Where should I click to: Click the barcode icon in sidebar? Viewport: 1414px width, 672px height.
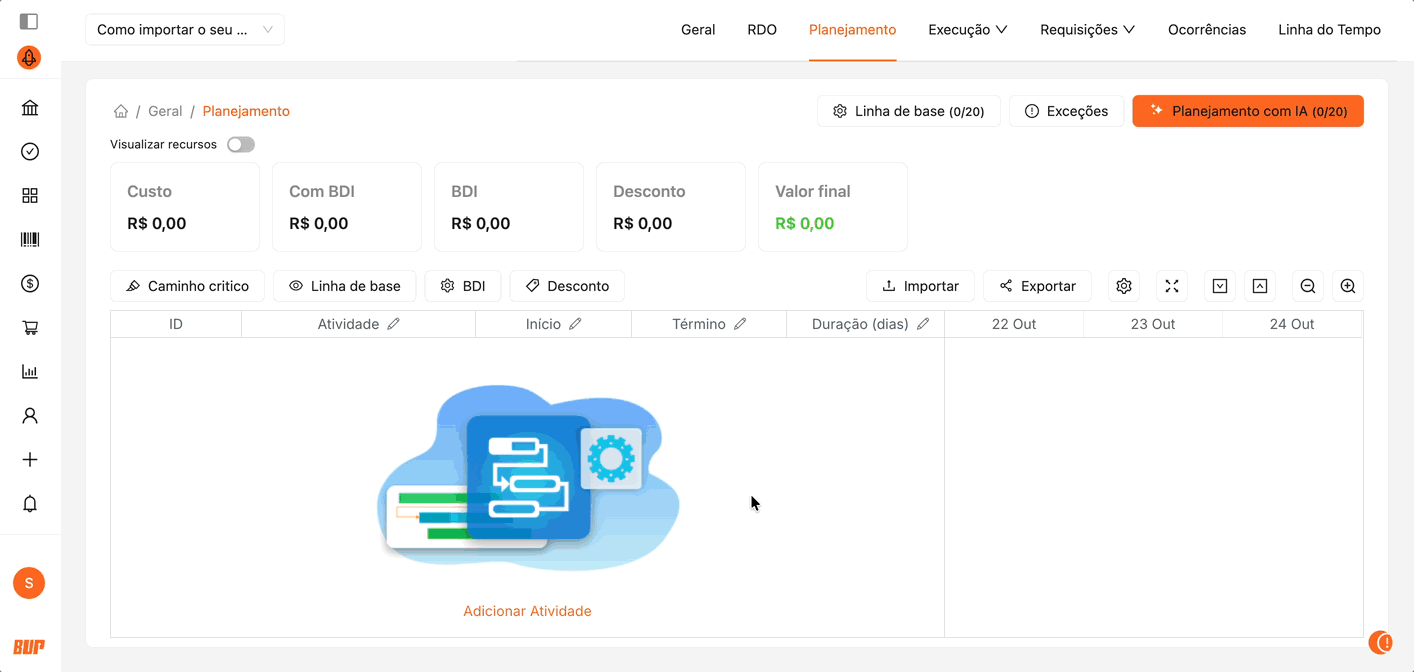tap(30, 240)
